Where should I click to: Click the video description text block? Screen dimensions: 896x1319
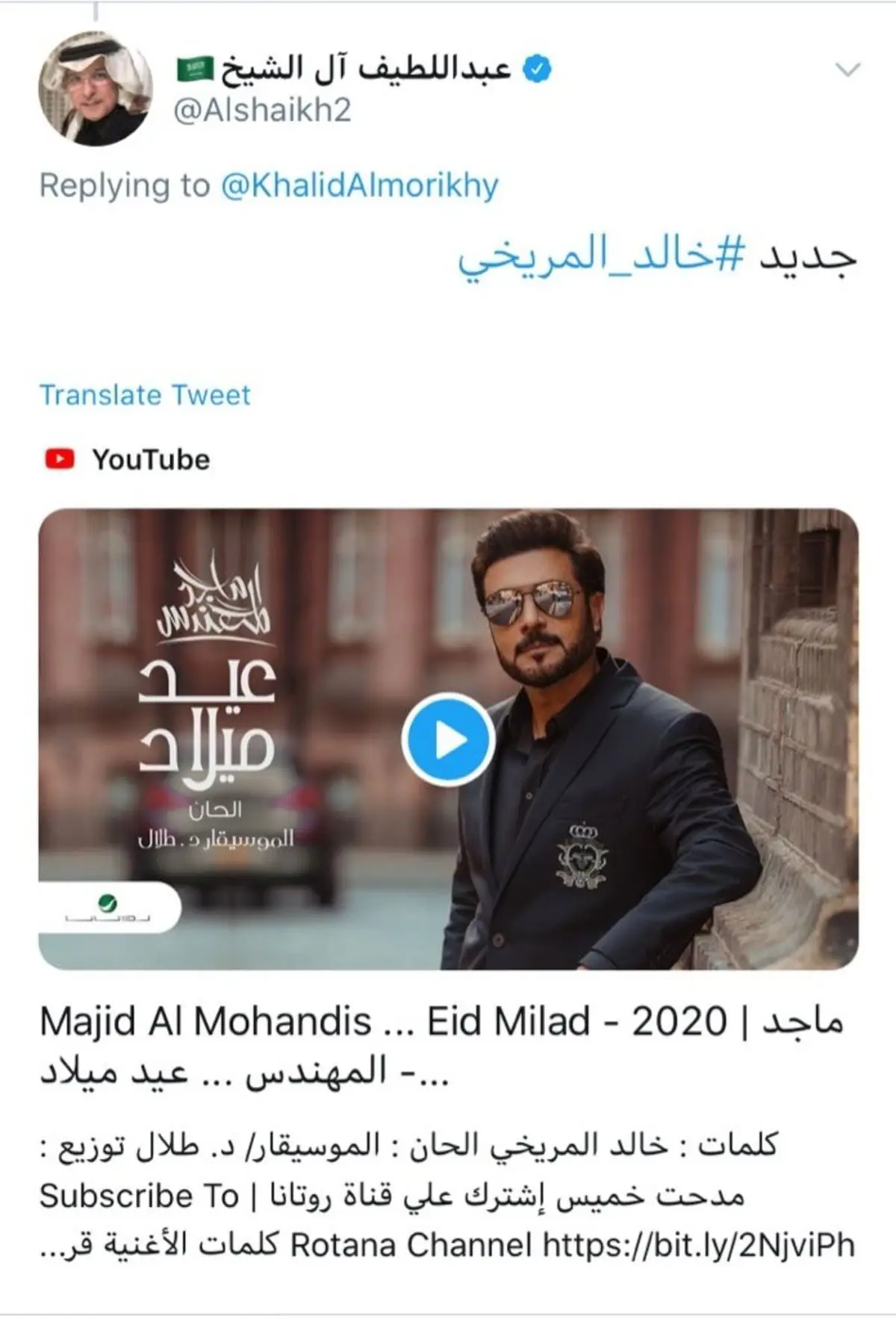pos(447,1196)
